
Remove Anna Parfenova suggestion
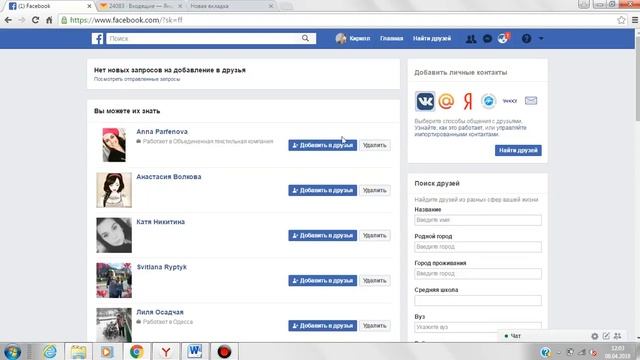pos(374,145)
